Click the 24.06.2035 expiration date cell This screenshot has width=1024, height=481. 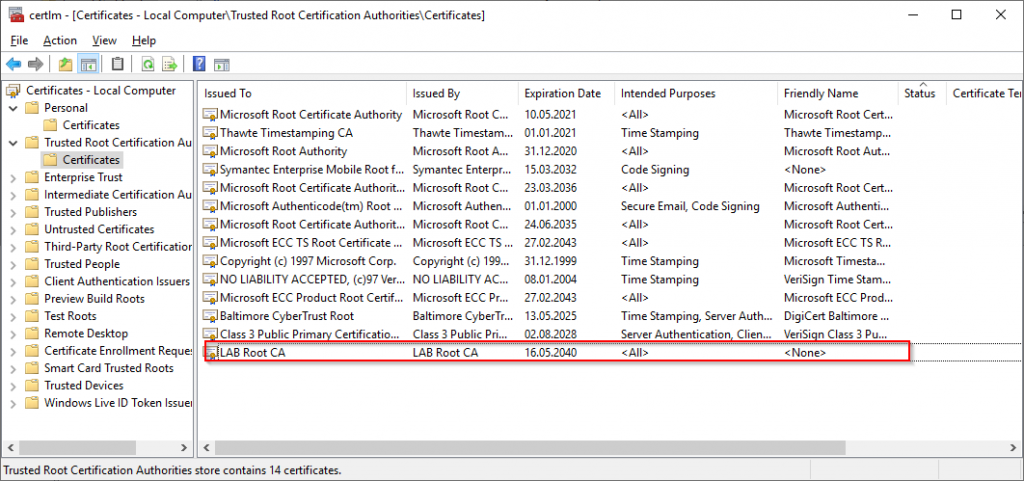click(x=551, y=225)
